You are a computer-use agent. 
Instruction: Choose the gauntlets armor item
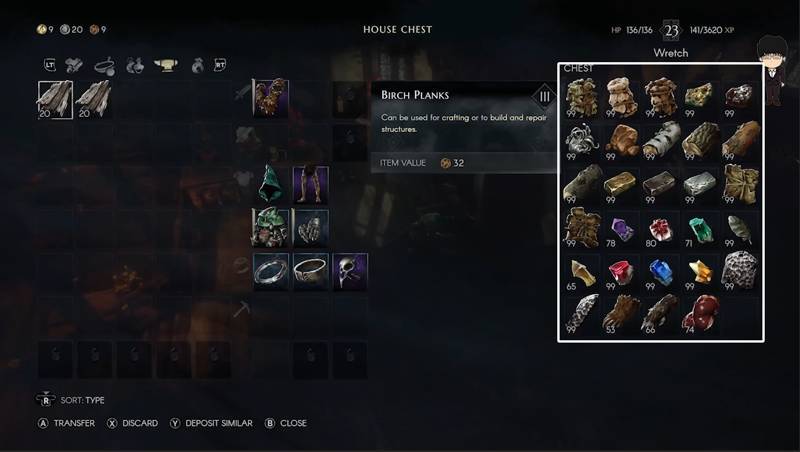point(310,228)
